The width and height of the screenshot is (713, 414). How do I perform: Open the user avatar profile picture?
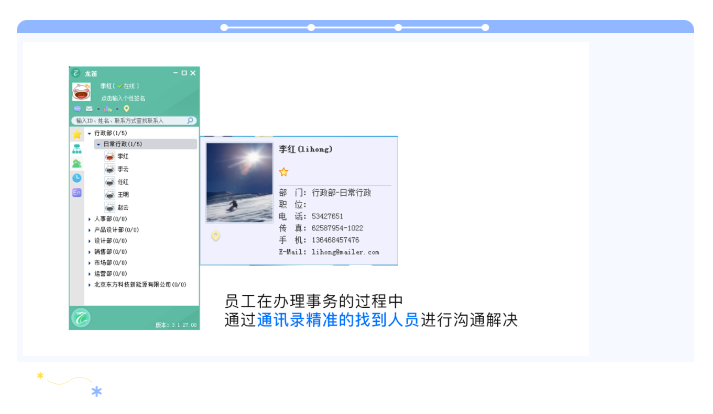pos(81,92)
